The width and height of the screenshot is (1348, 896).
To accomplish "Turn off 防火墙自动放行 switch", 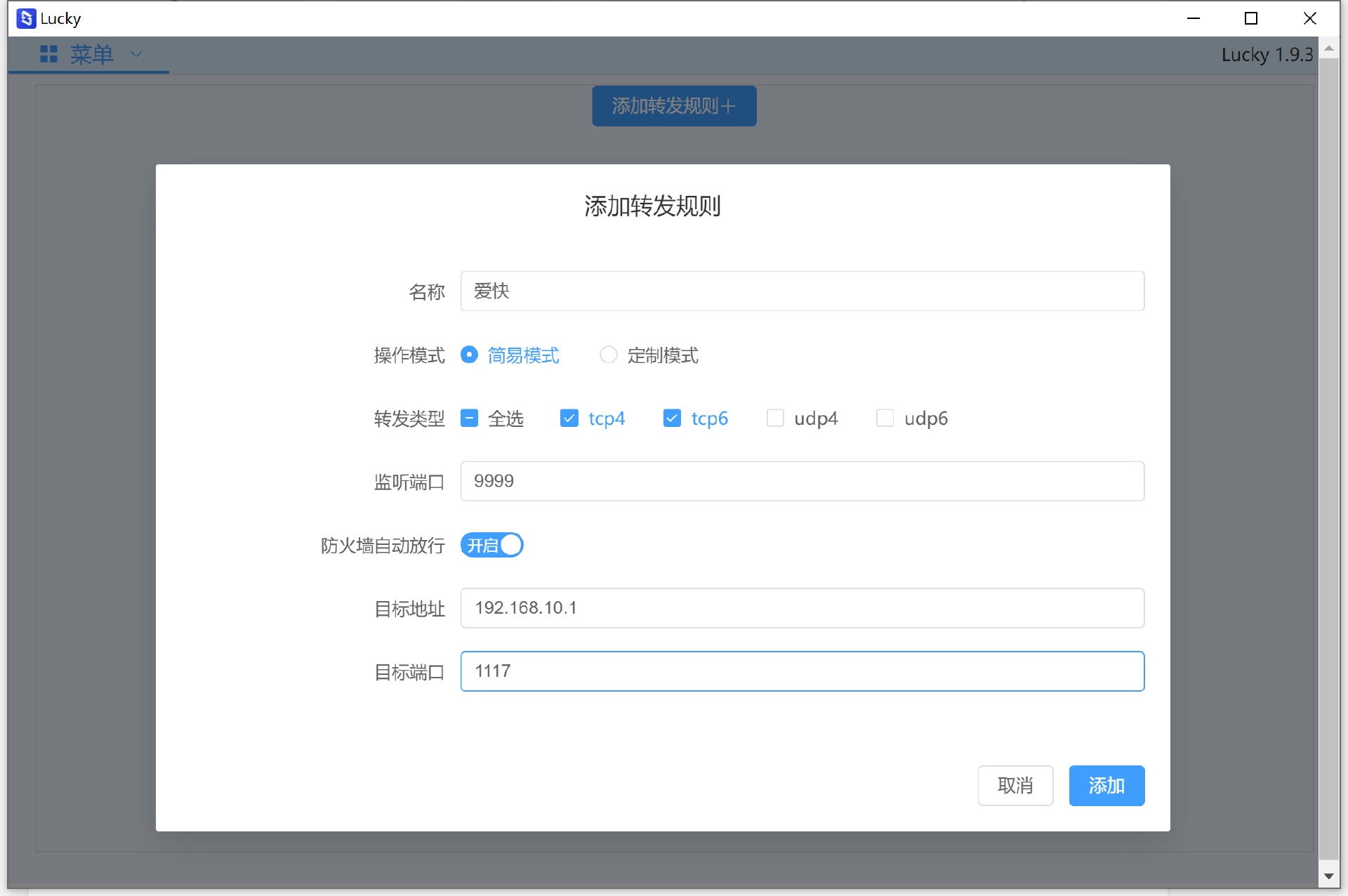I will pos(491,545).
